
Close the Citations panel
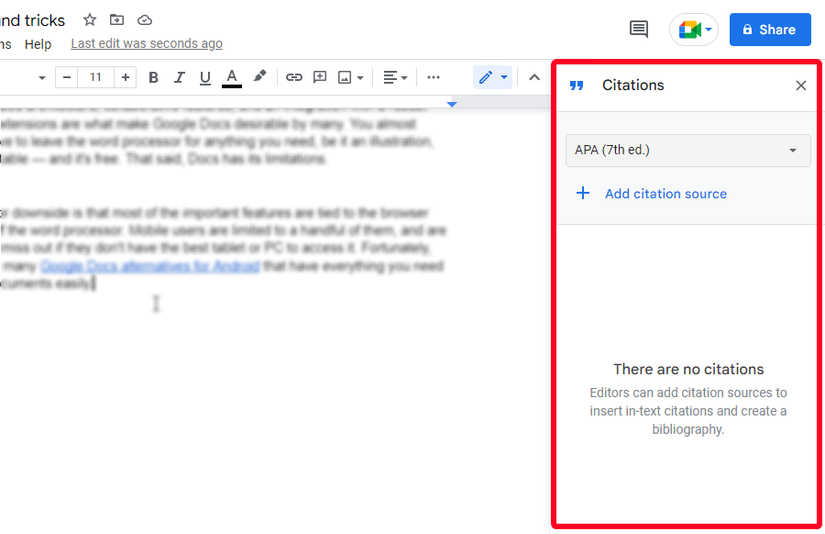pyautogui.click(x=801, y=85)
